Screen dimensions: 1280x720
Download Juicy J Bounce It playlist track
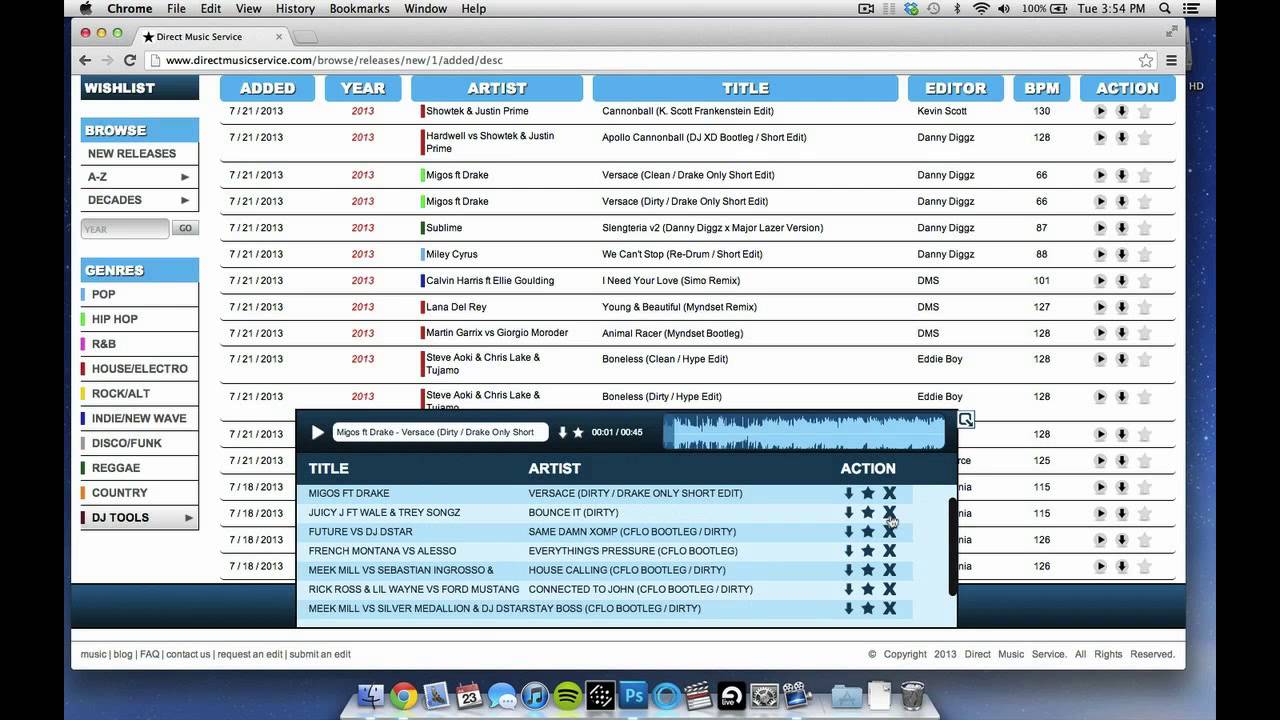tap(849, 512)
